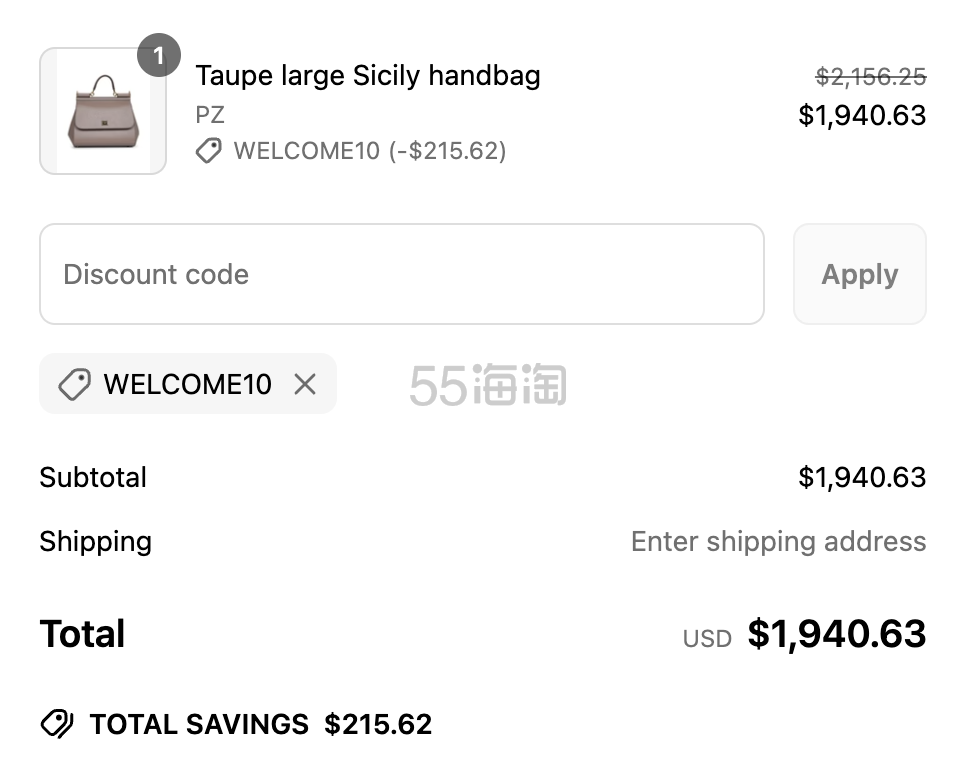Click the discounted $1,940.63 item price
Image resolution: width=976 pixels, height=770 pixels.
(862, 115)
